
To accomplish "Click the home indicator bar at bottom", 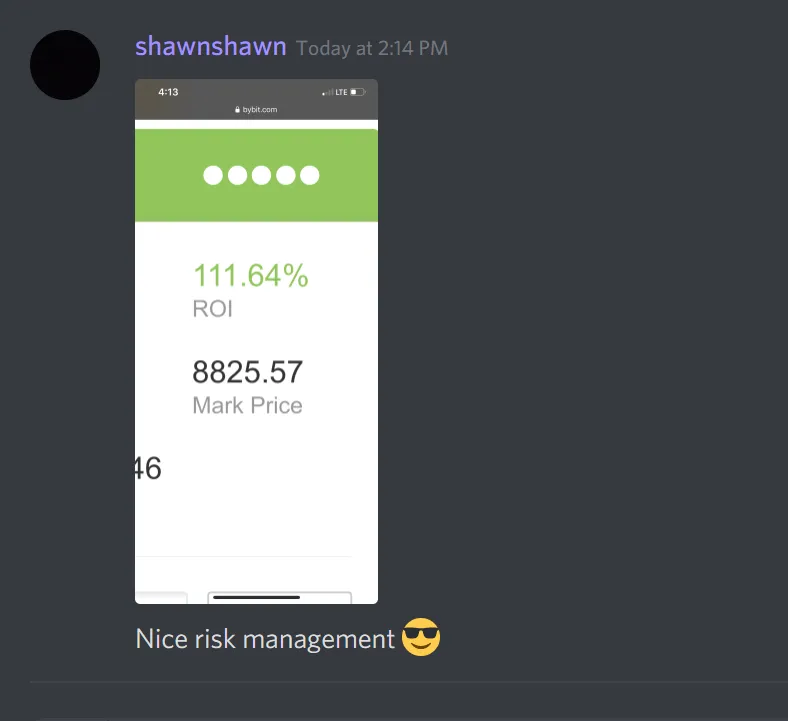I will 256,597.
